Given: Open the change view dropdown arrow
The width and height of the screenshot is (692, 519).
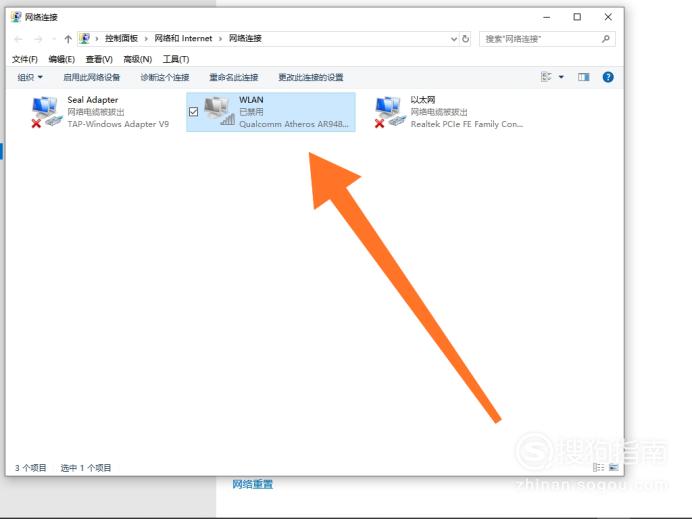Looking at the screenshot, I should (561, 77).
